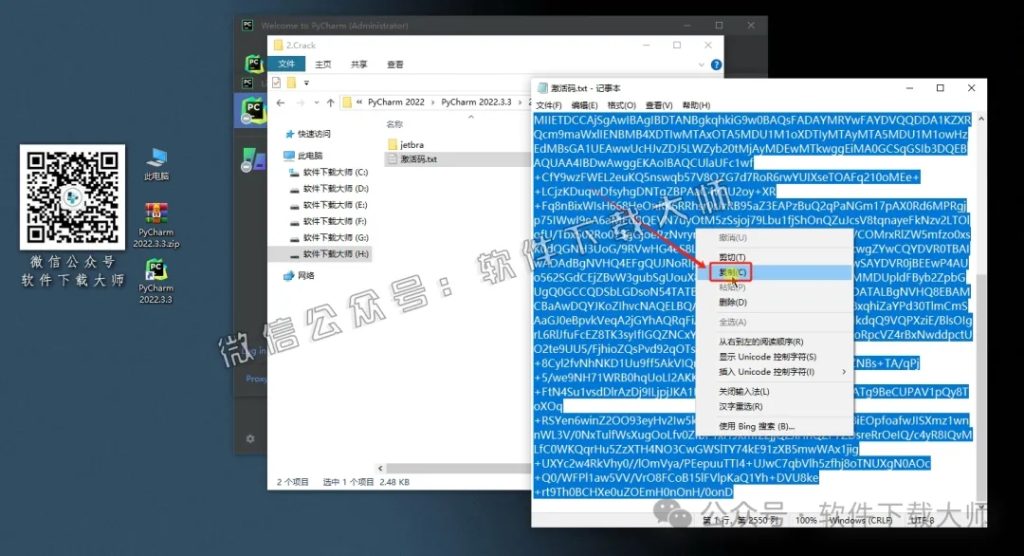Select 快速访问 in the Explorer navigation pane
Image resolution: width=1024 pixels, height=556 pixels.
(x=308, y=134)
